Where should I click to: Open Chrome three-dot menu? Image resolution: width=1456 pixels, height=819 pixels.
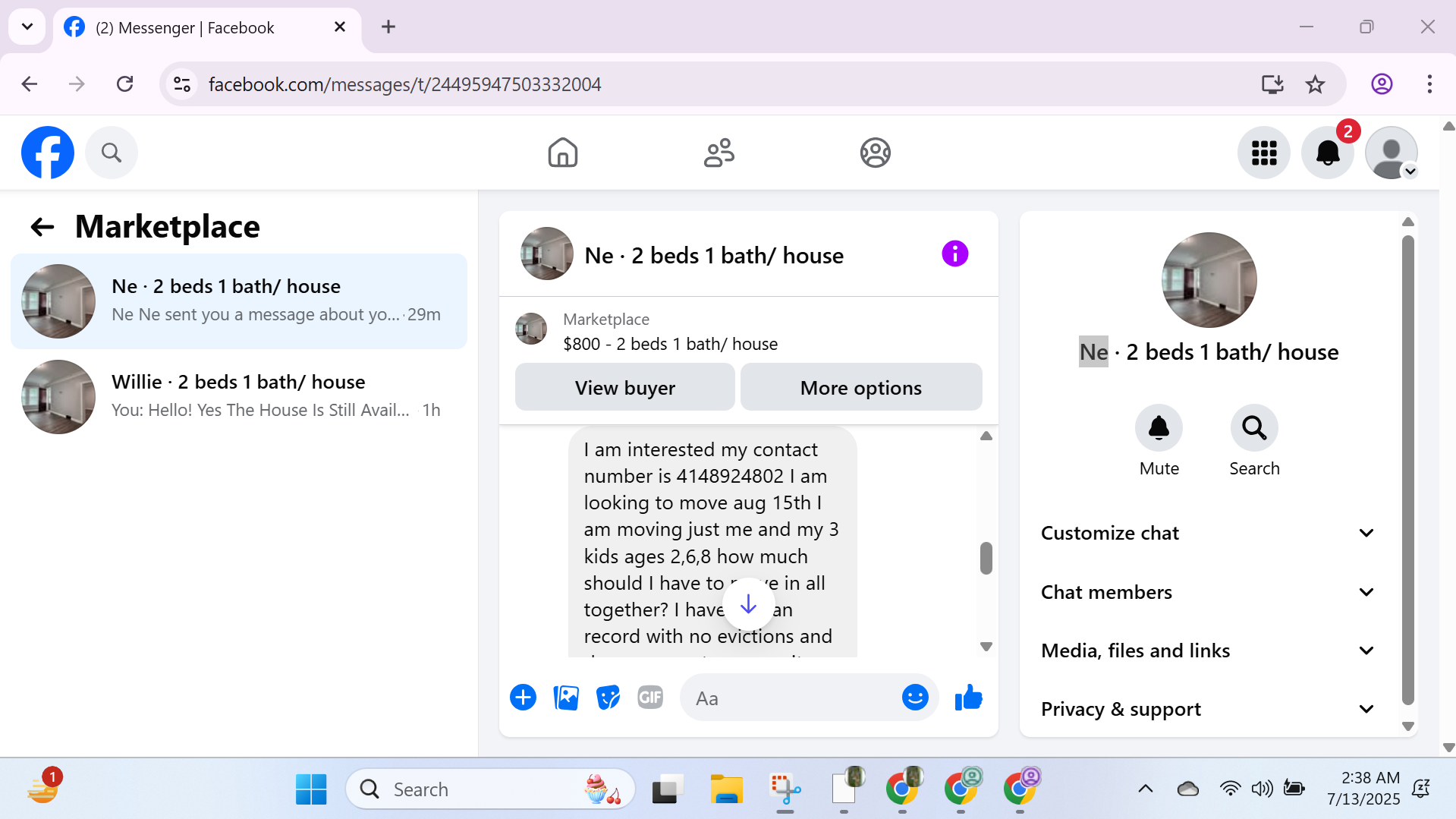pyautogui.click(x=1429, y=84)
